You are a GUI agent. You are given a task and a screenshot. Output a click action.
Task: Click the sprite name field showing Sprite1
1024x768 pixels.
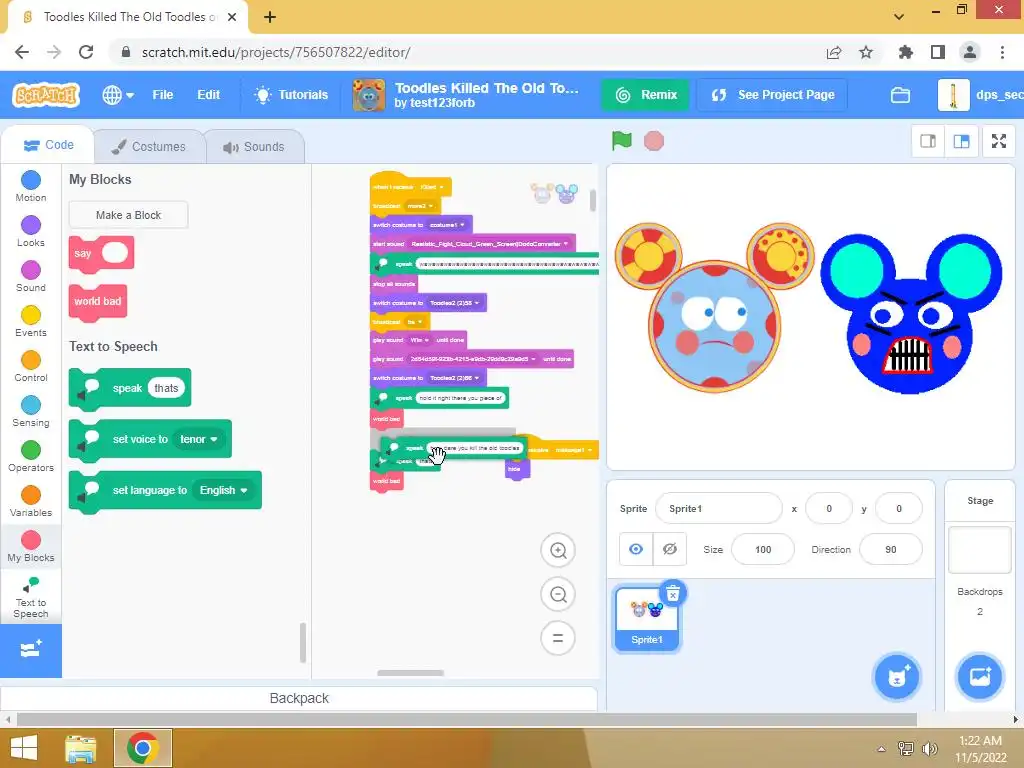point(718,509)
